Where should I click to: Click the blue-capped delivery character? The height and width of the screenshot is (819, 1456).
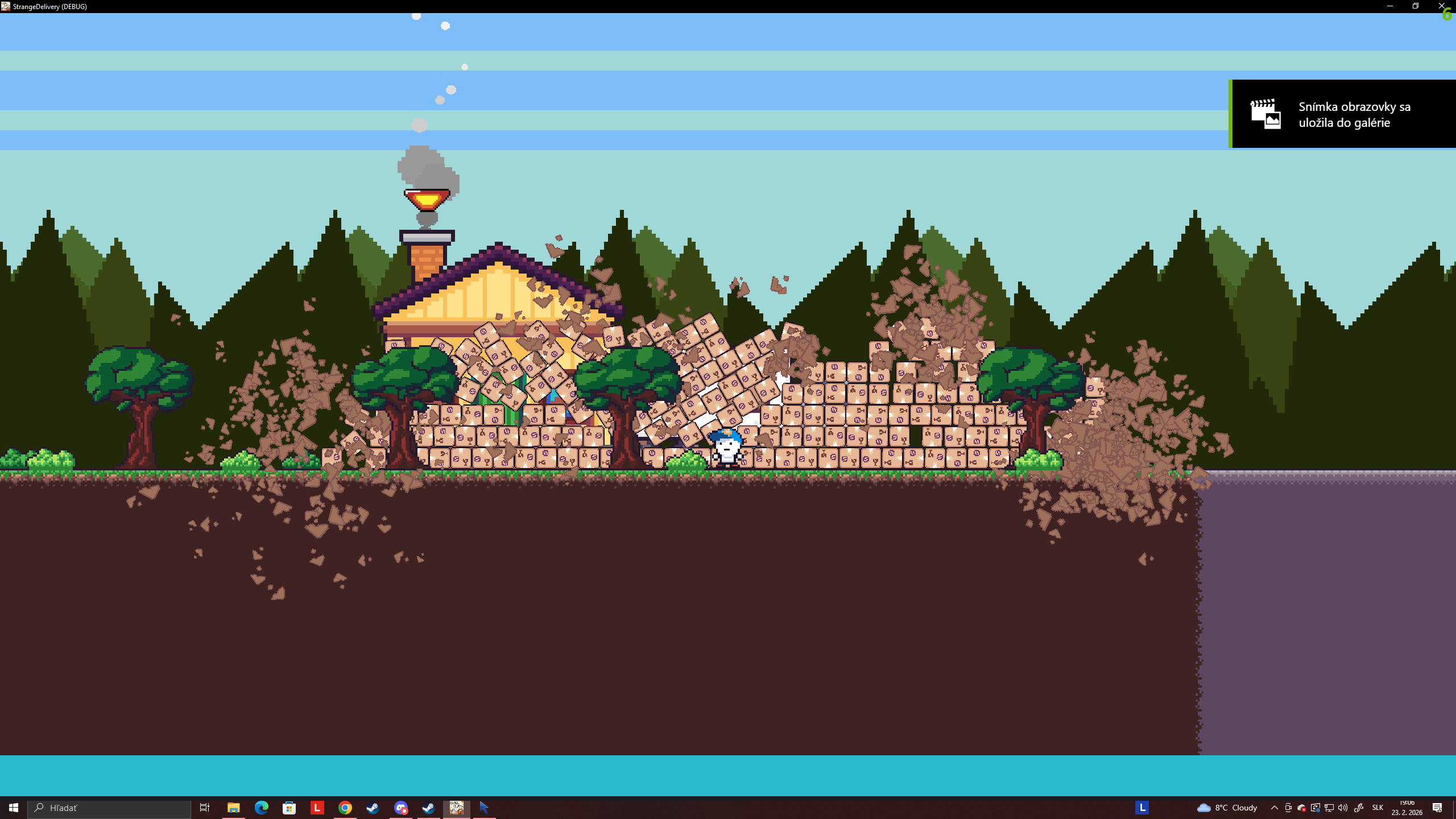[727, 448]
